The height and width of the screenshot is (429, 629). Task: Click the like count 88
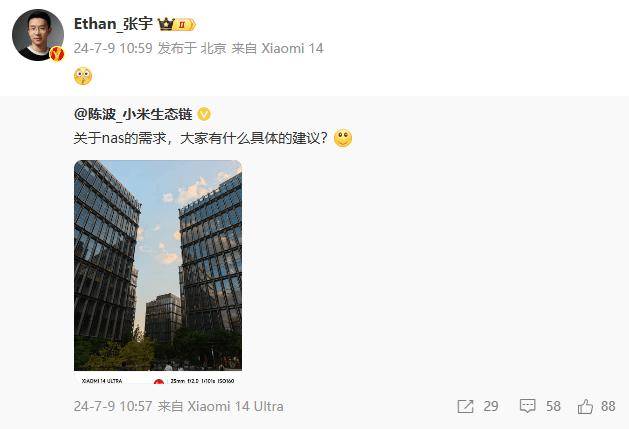tap(608, 406)
